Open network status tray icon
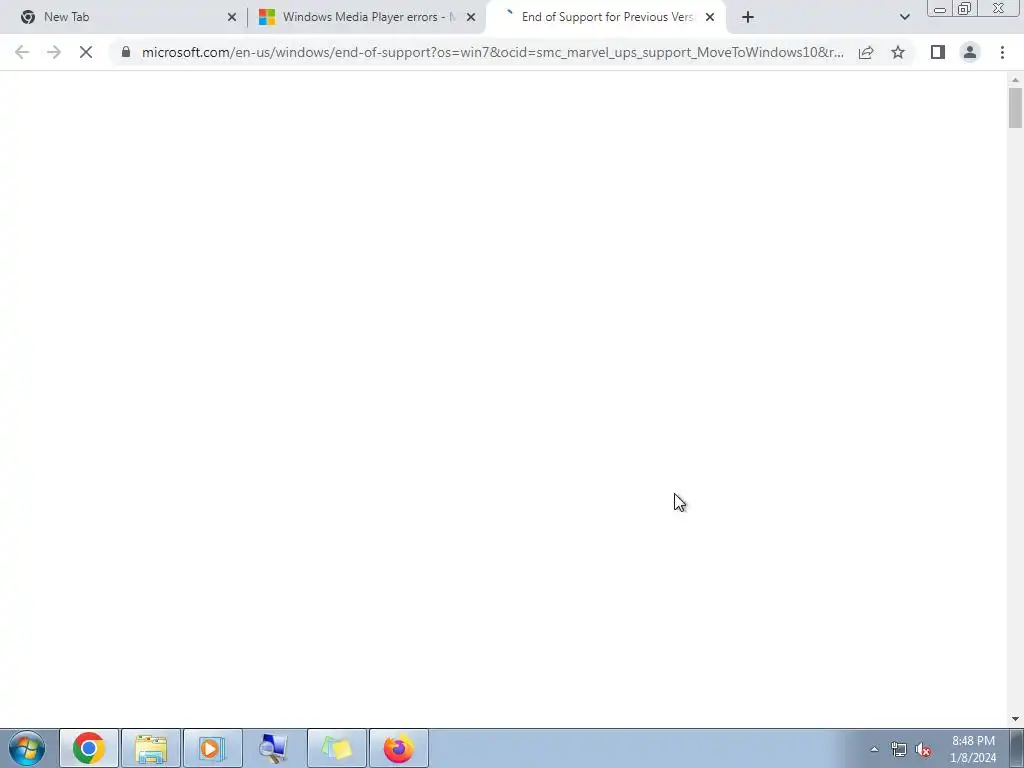The height and width of the screenshot is (768, 1024). click(899, 749)
